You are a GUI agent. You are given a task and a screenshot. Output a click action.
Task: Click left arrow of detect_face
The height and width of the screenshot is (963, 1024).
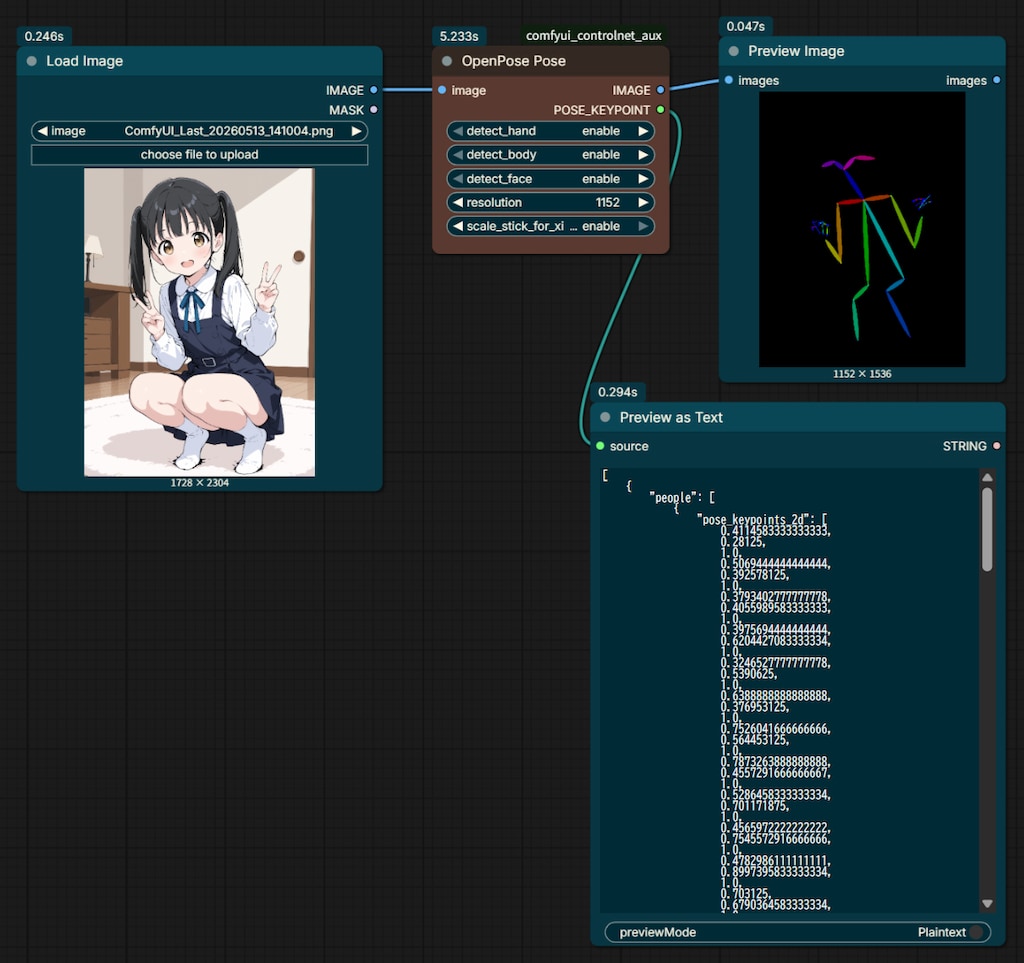[x=458, y=179]
